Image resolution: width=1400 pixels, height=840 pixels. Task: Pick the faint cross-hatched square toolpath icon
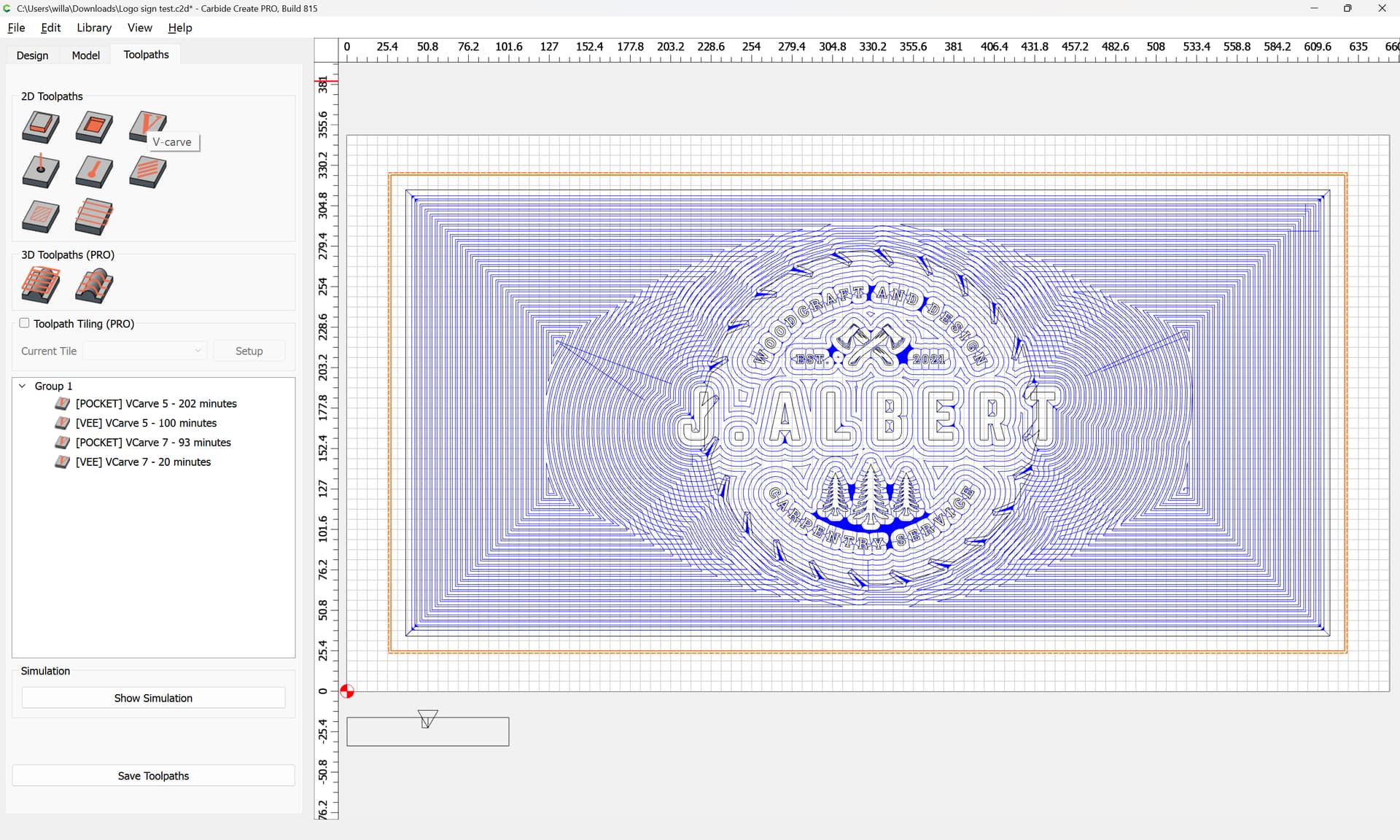click(x=41, y=217)
